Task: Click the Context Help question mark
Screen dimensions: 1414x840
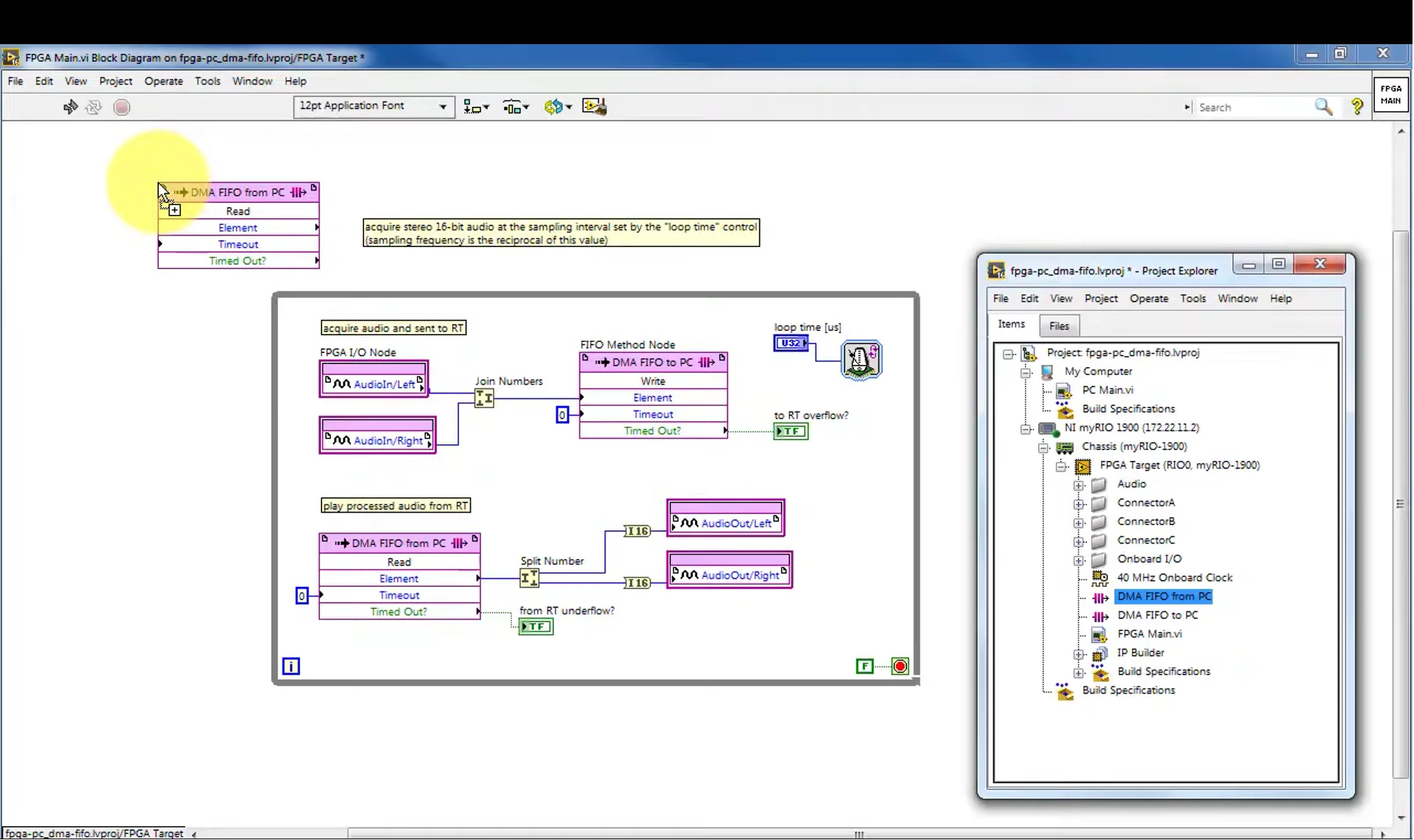Action: (x=1357, y=107)
